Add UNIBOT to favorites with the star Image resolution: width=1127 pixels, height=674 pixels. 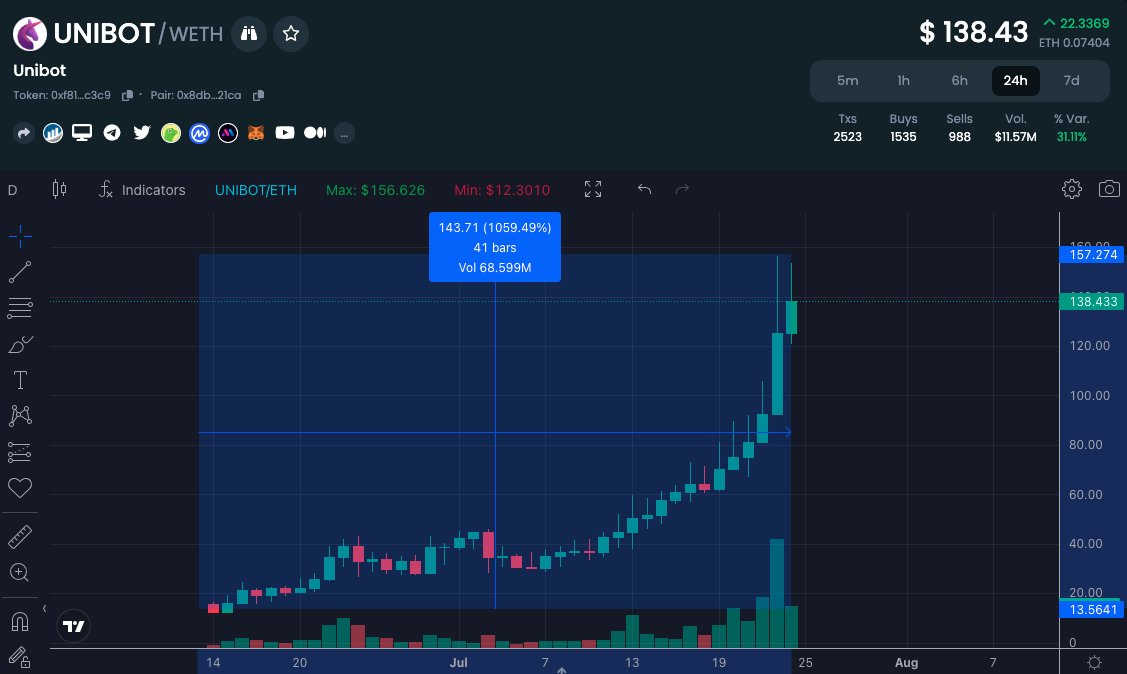290,34
